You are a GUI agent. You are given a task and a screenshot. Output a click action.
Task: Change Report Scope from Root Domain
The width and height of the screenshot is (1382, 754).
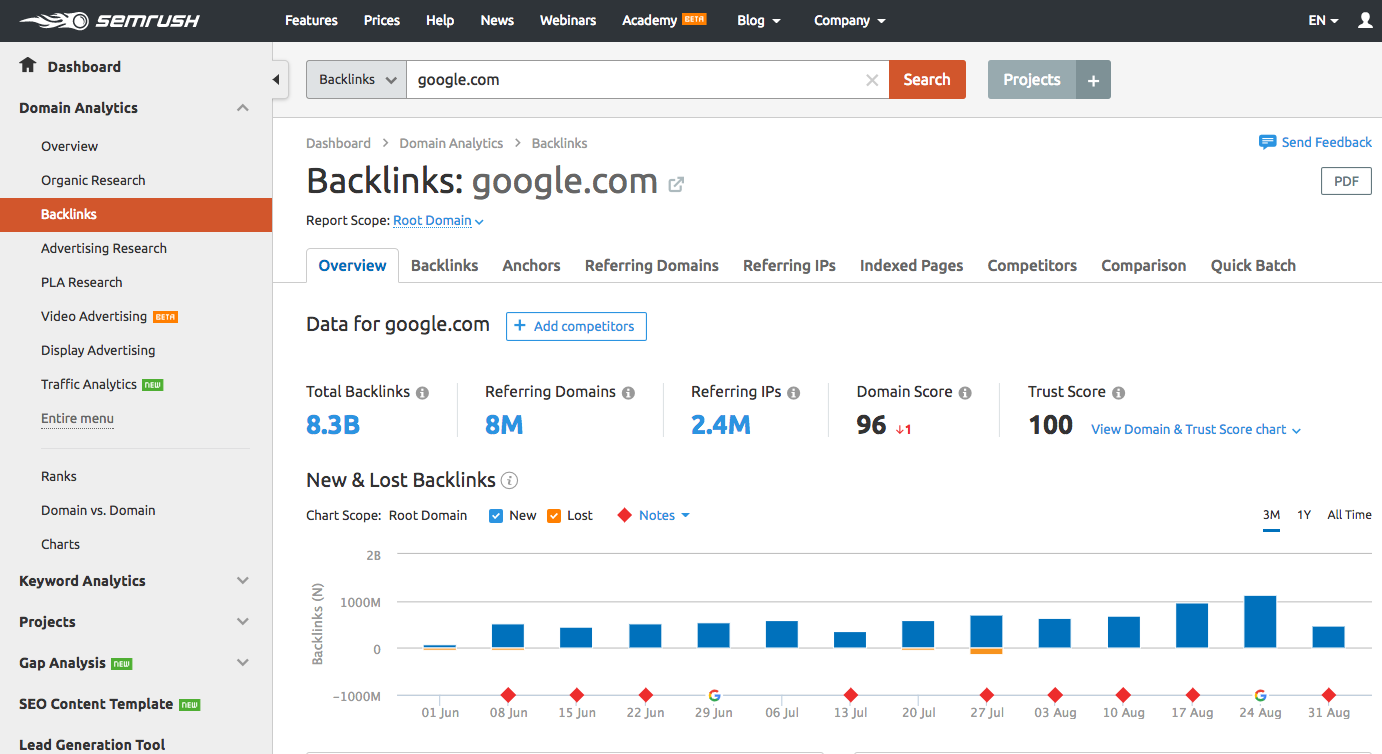(438, 221)
